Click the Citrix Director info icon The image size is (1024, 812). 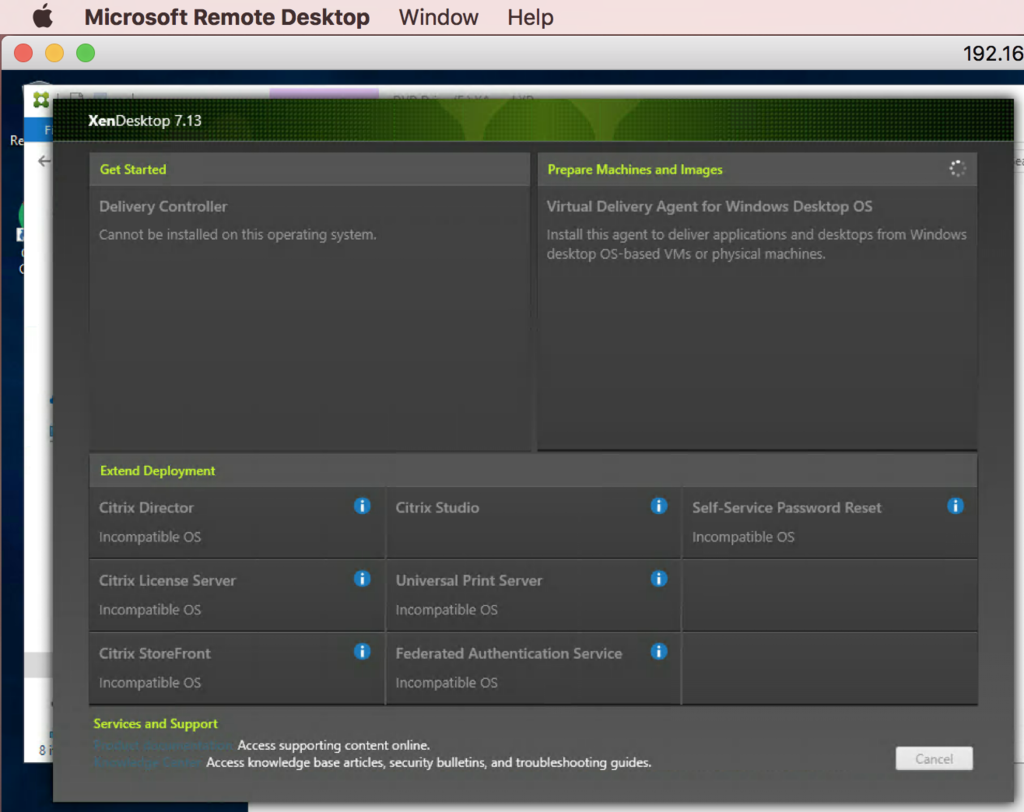(362, 506)
